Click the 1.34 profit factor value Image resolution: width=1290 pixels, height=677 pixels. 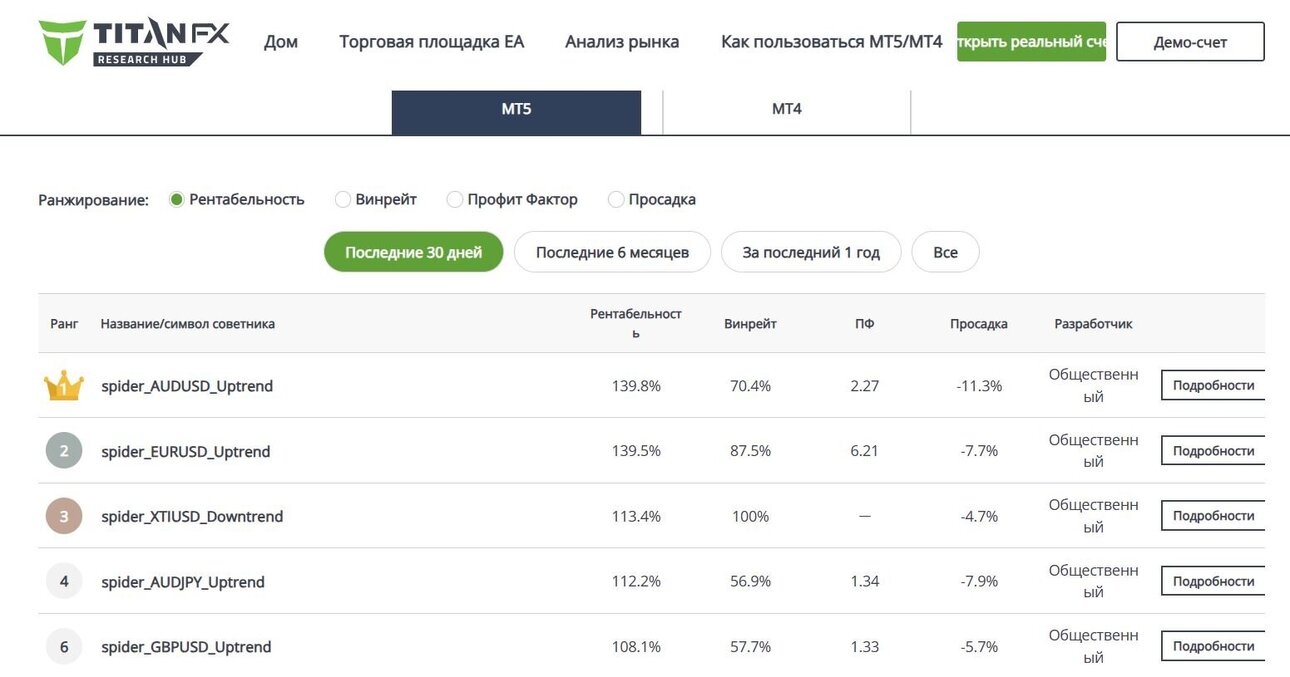[865, 582]
